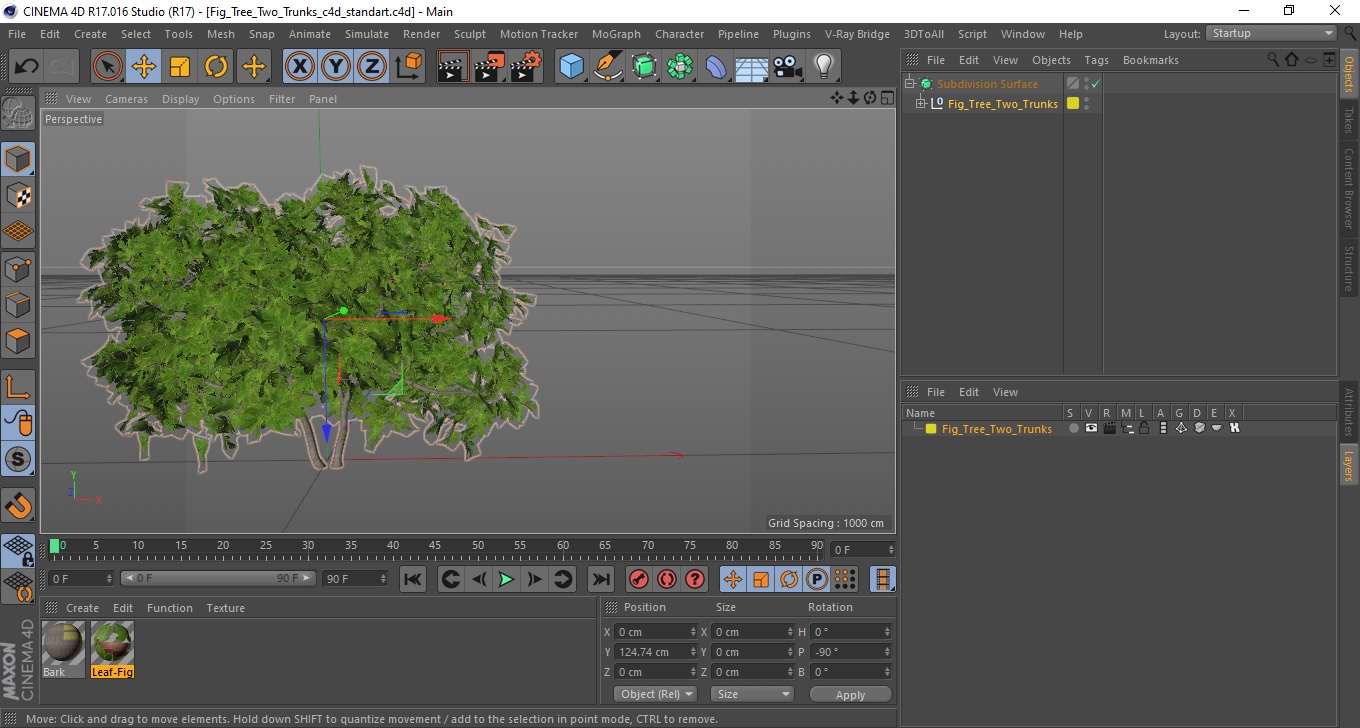Switch to Content Browser side tab

pyautogui.click(x=1348, y=189)
